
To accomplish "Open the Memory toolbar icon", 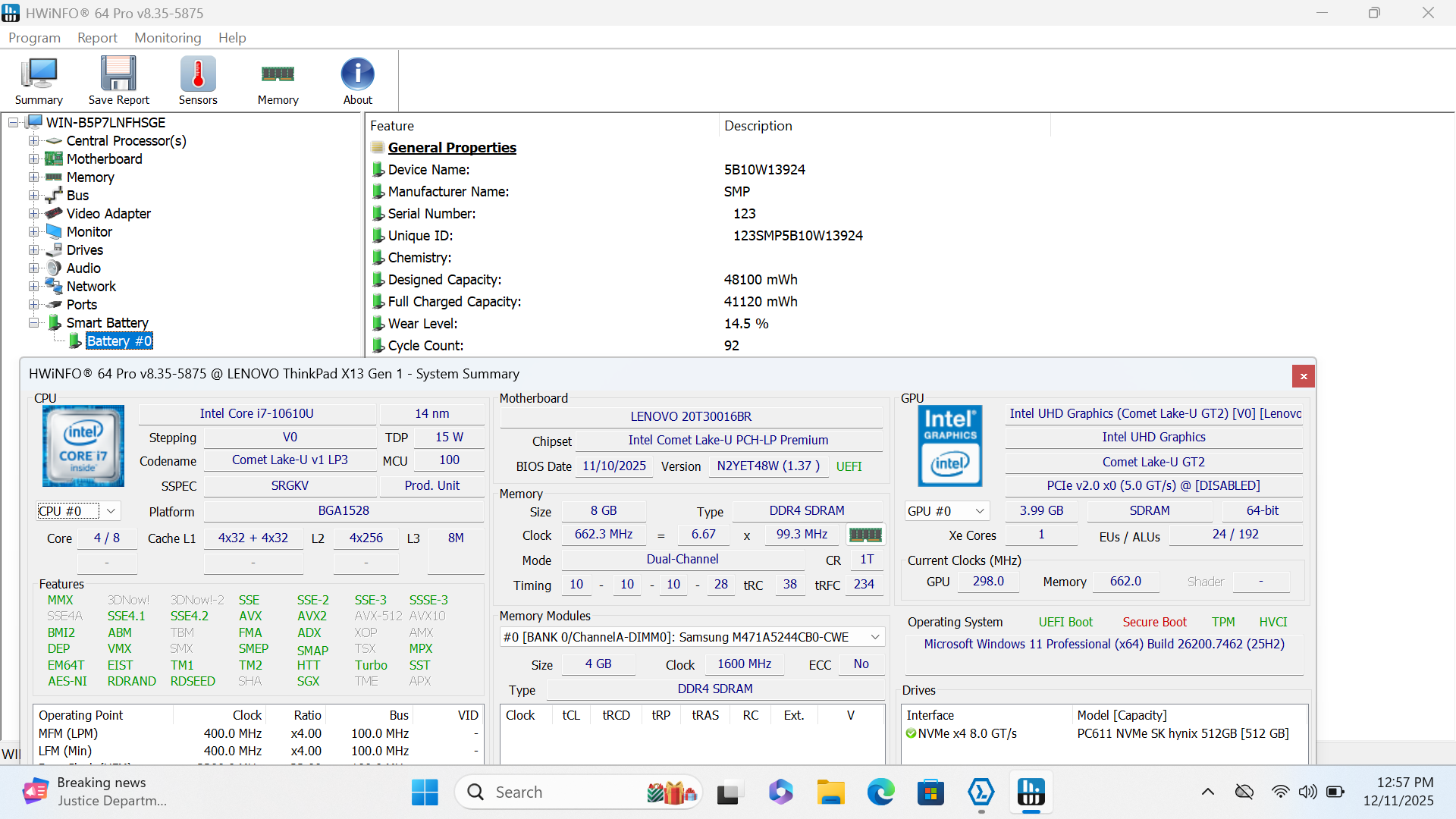I will coord(278,74).
